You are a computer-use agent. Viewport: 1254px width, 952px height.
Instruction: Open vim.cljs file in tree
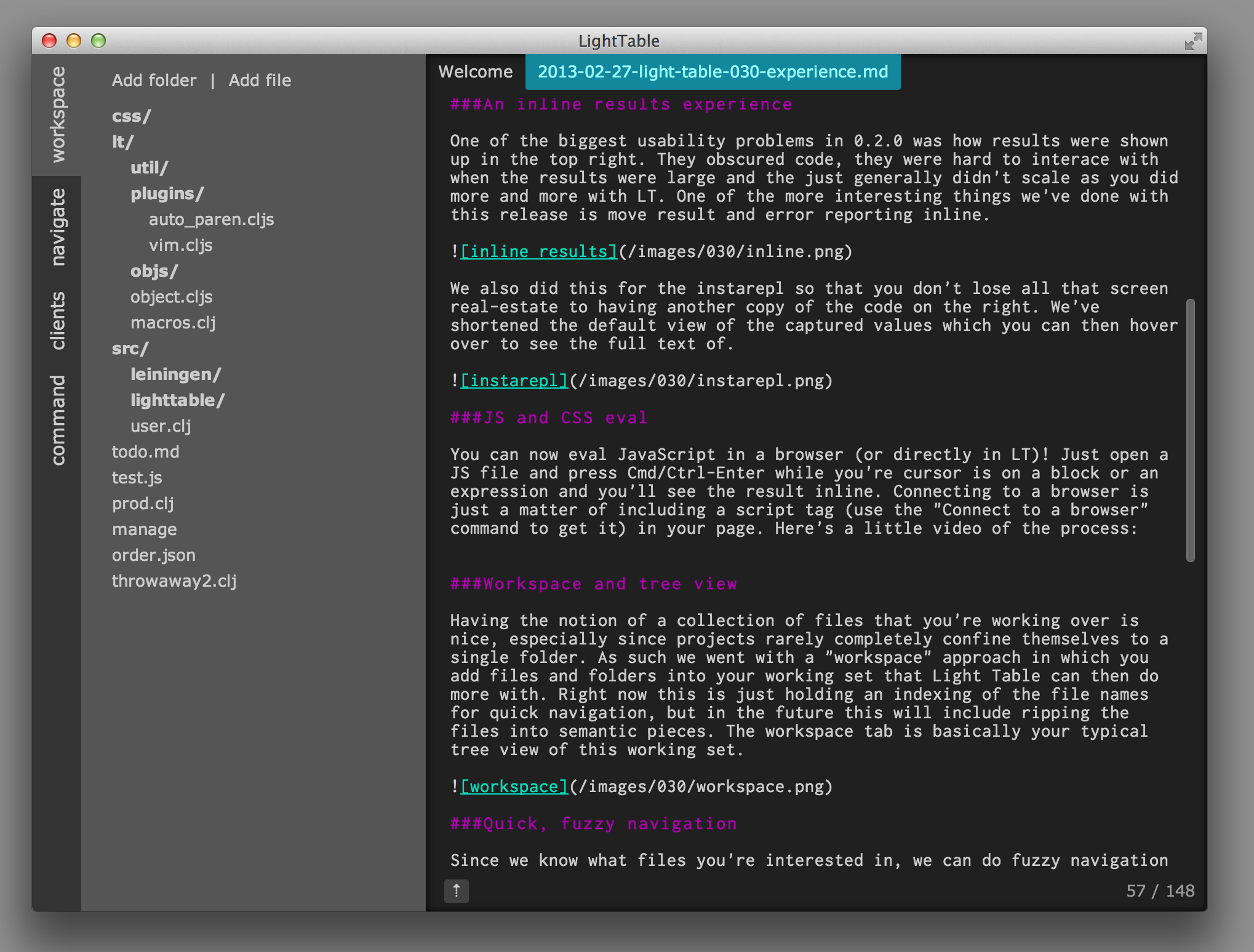click(180, 245)
